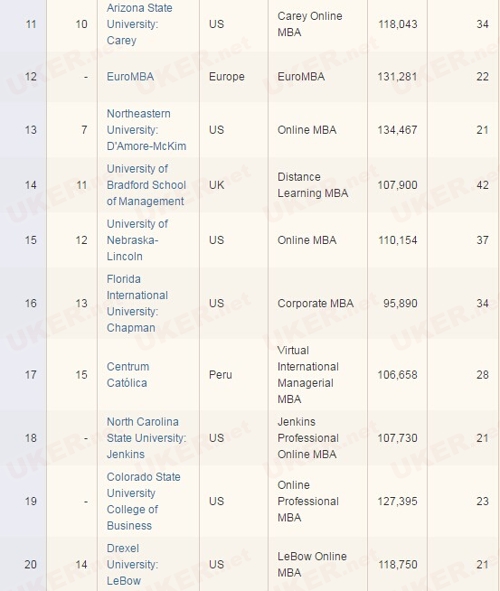Click the LeBow Online MBA programme cell
500x591 pixels.
[x=312, y=564]
